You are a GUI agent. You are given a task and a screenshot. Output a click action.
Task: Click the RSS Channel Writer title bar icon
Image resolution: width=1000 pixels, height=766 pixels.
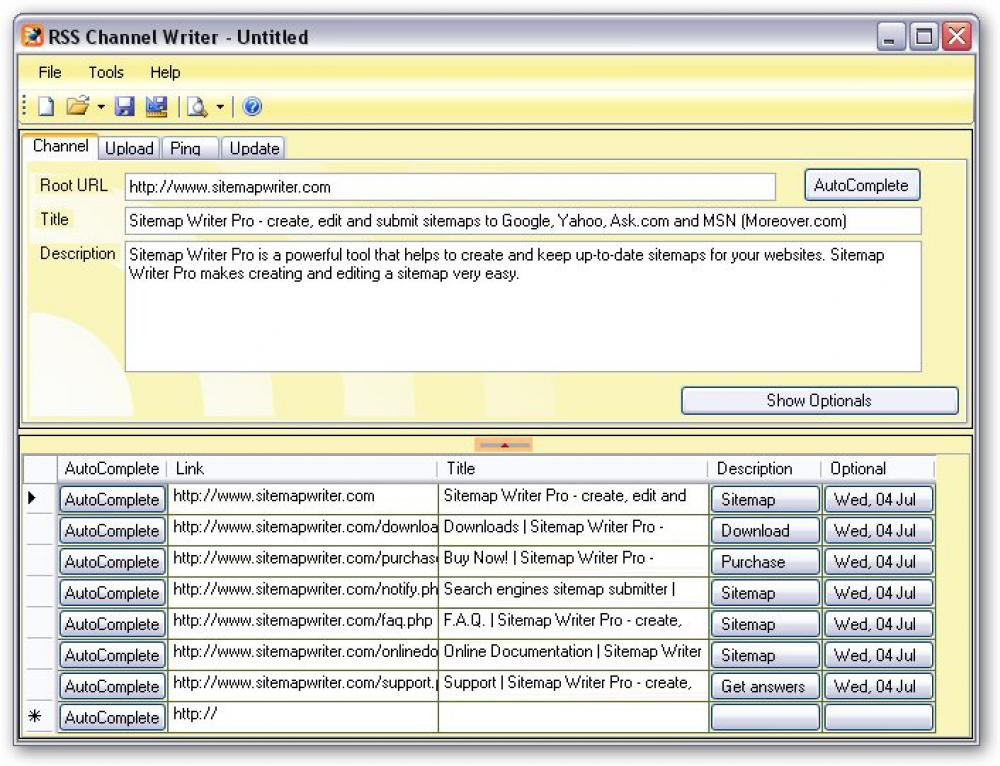(x=35, y=36)
